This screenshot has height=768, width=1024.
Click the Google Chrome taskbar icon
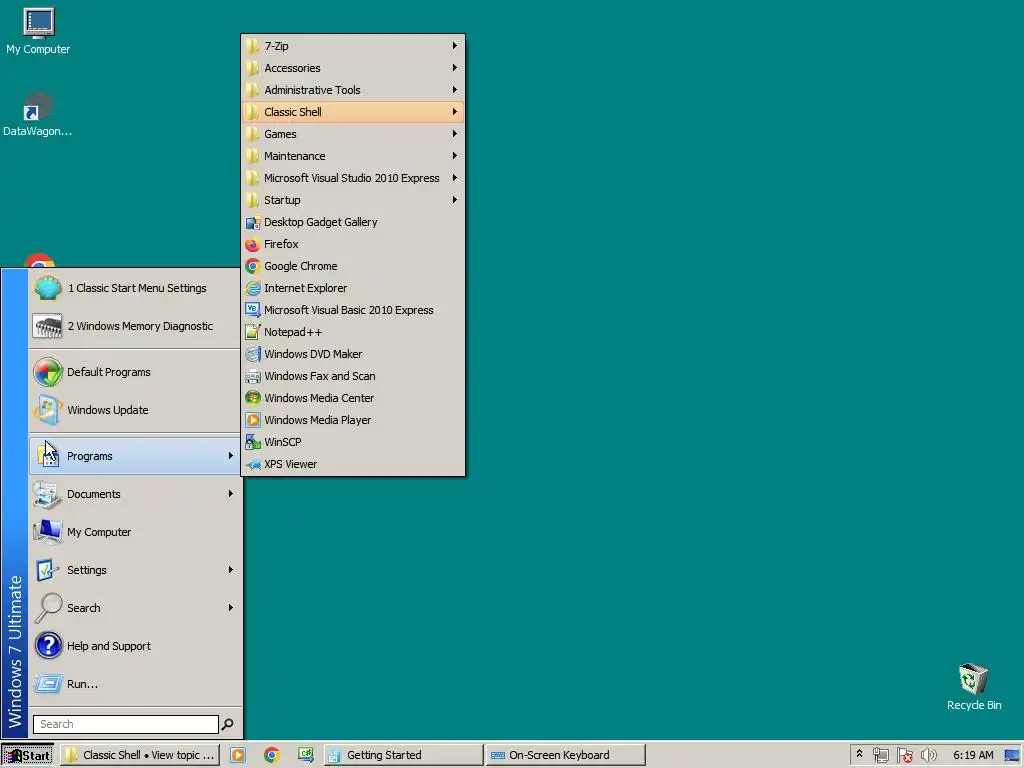pyautogui.click(x=272, y=755)
